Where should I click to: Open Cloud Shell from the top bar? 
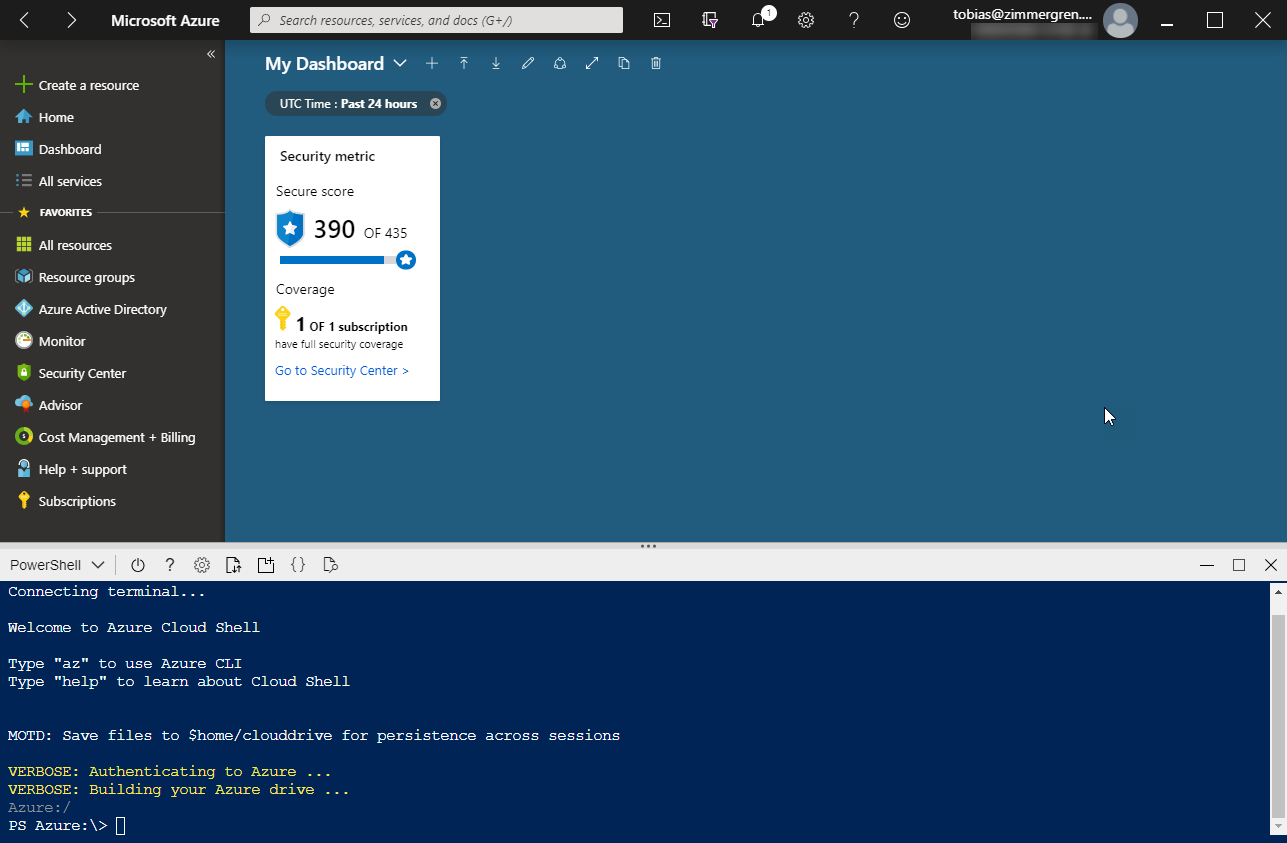click(x=661, y=20)
